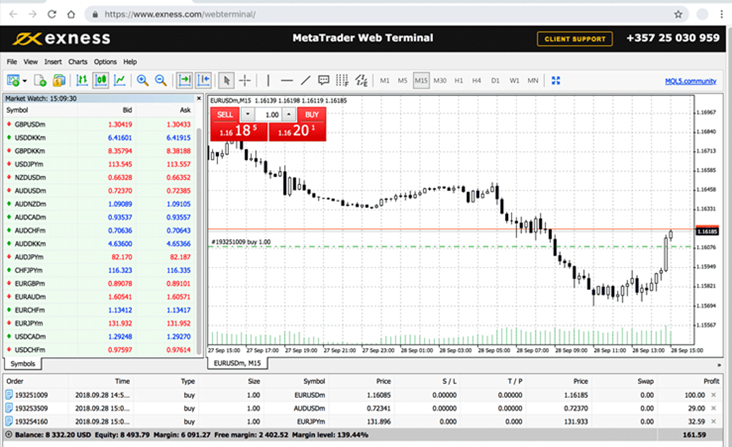732x447 pixels.
Task: Zoom in on the chart
Action: [142, 81]
